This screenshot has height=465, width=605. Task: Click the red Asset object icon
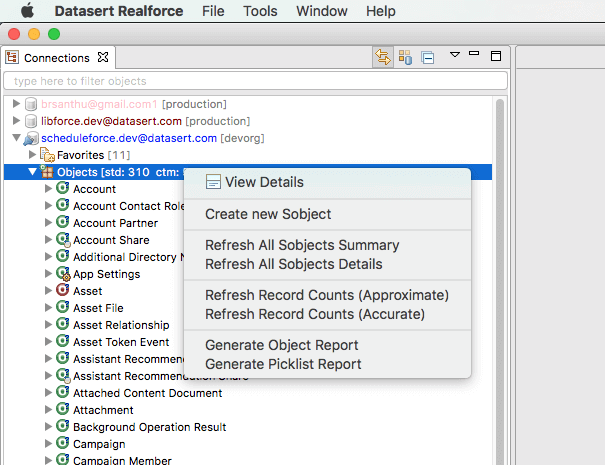click(x=63, y=290)
